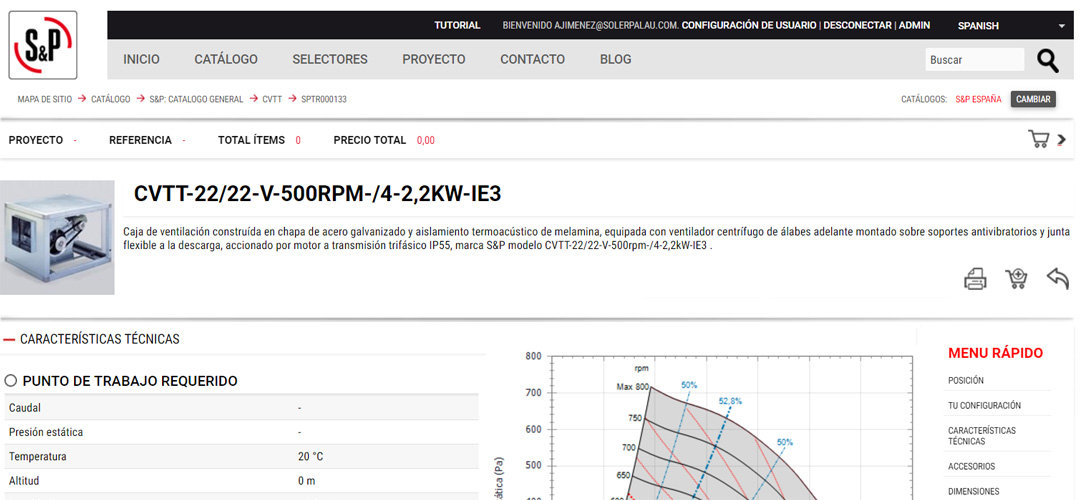The image size is (1080, 500).
Task: Expand project bar with right chevron
Action: [1062, 140]
